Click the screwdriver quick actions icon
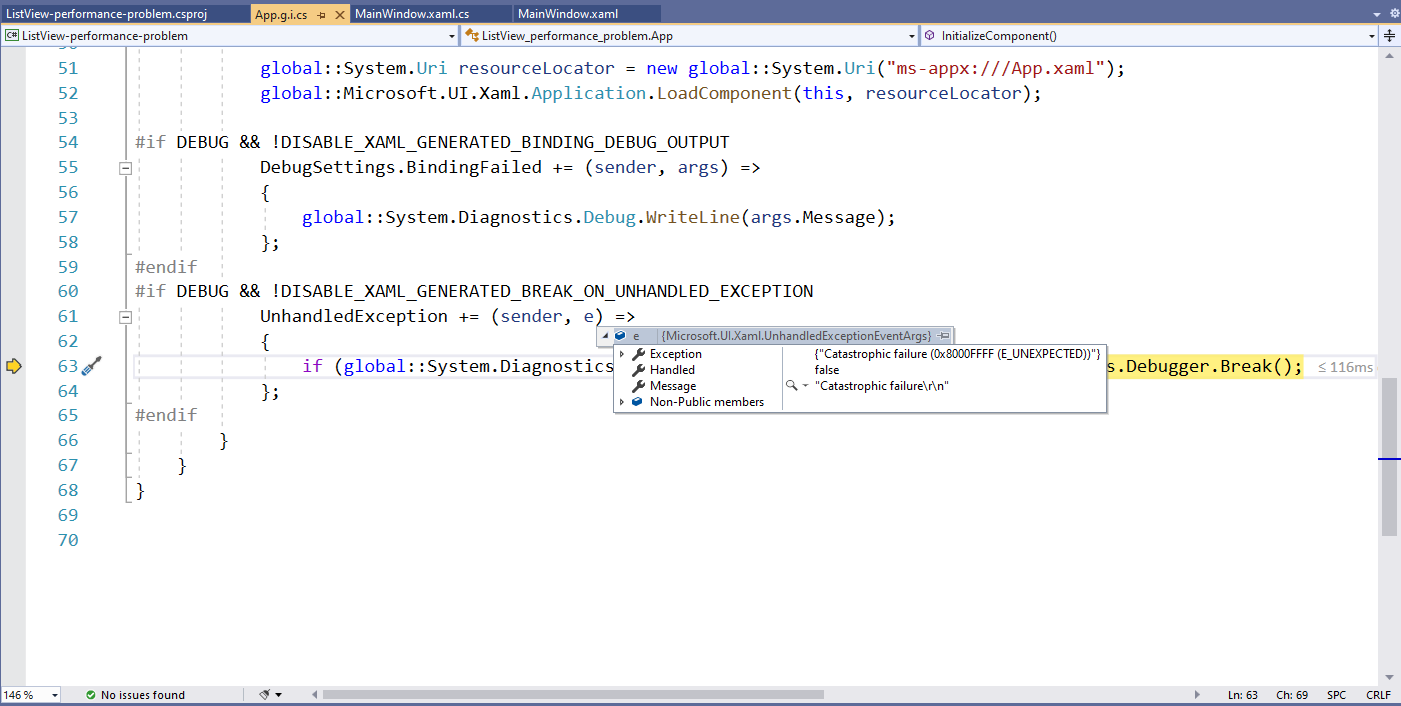1401x706 pixels. pos(92,366)
